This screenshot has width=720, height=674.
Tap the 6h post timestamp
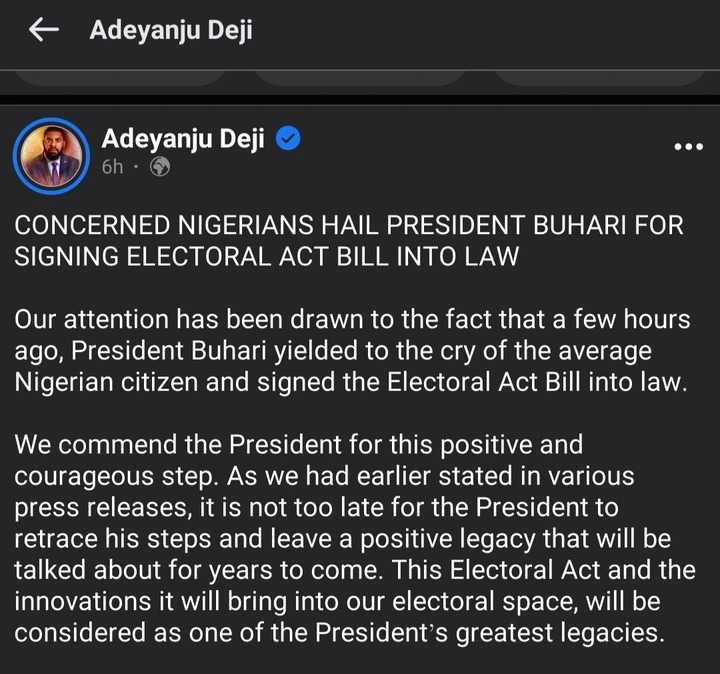(x=112, y=168)
